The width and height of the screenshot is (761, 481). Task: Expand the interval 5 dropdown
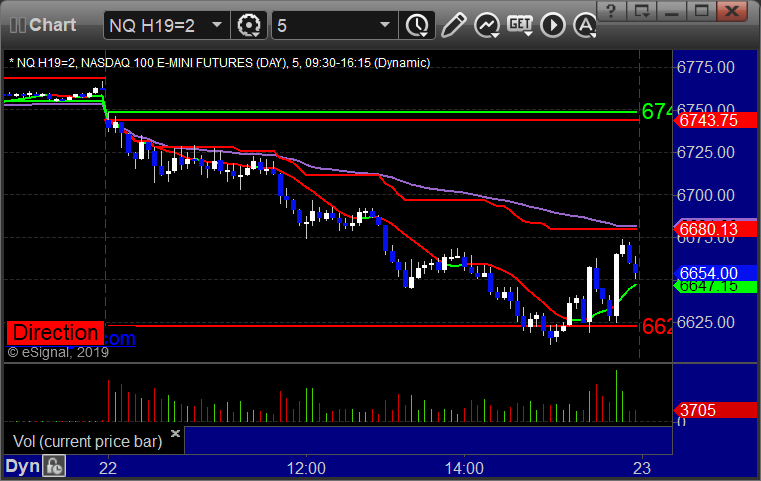[x=385, y=25]
